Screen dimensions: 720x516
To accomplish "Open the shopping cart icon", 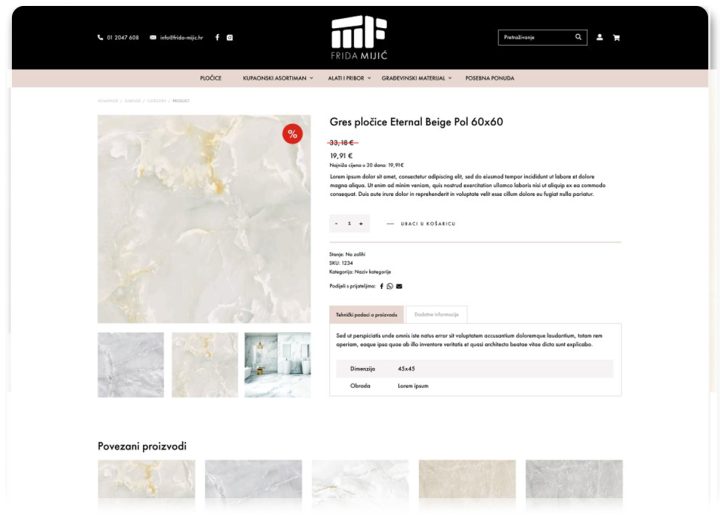I will [x=616, y=37].
